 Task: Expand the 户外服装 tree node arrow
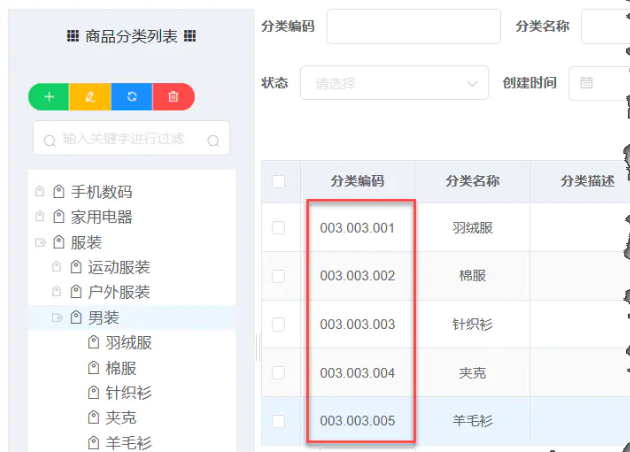pyautogui.click(x=57, y=292)
